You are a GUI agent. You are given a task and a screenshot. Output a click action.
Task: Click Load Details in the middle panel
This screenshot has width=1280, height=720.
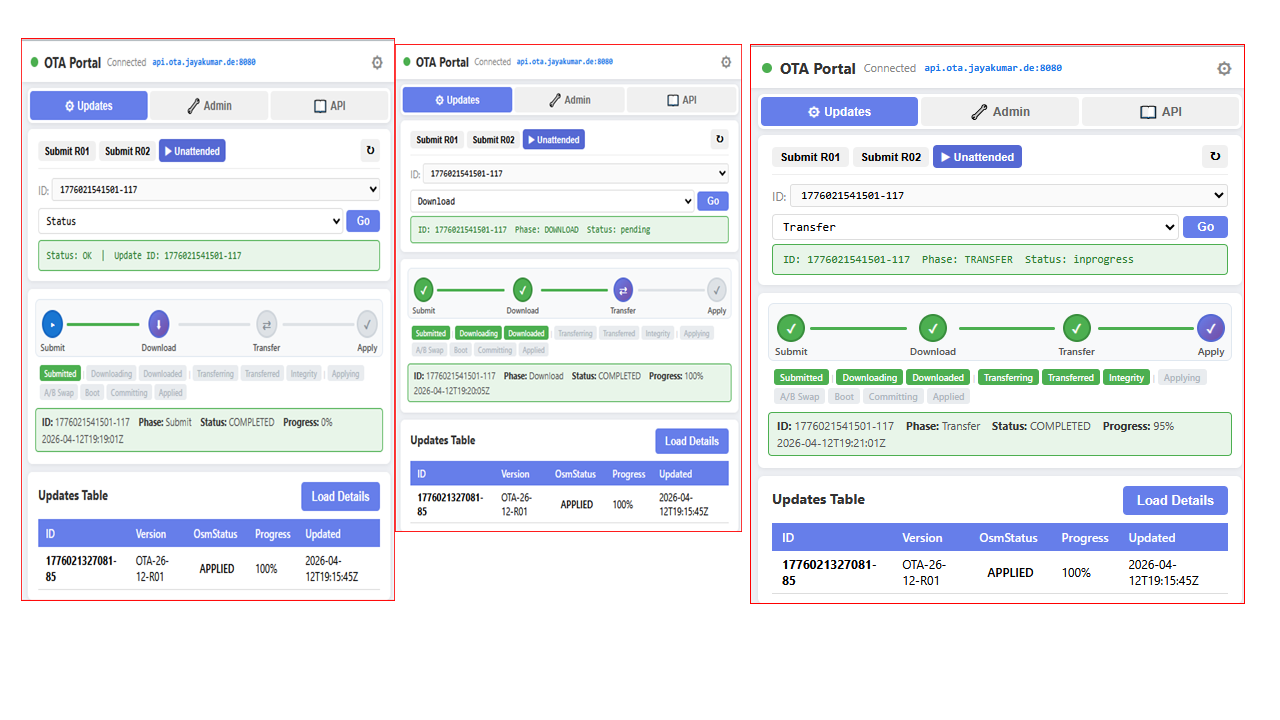[691, 440]
